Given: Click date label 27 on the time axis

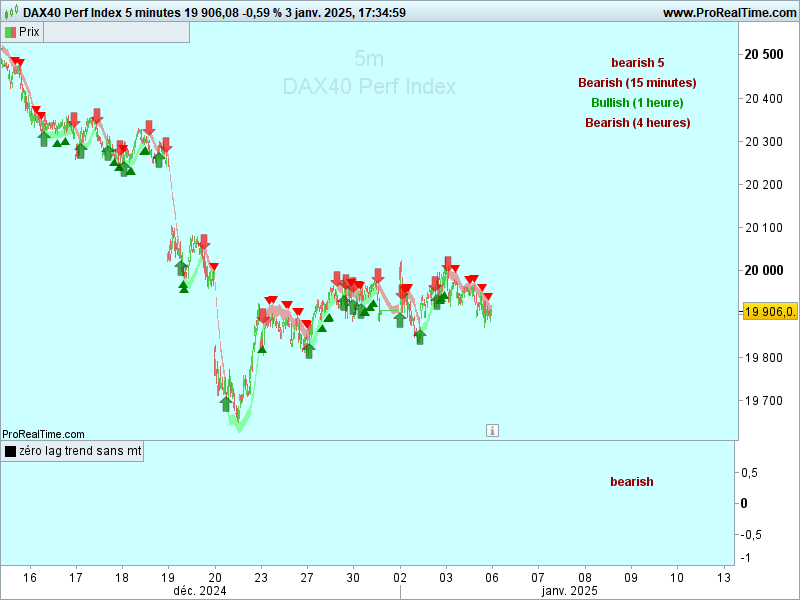Looking at the screenshot, I should pos(307,578).
